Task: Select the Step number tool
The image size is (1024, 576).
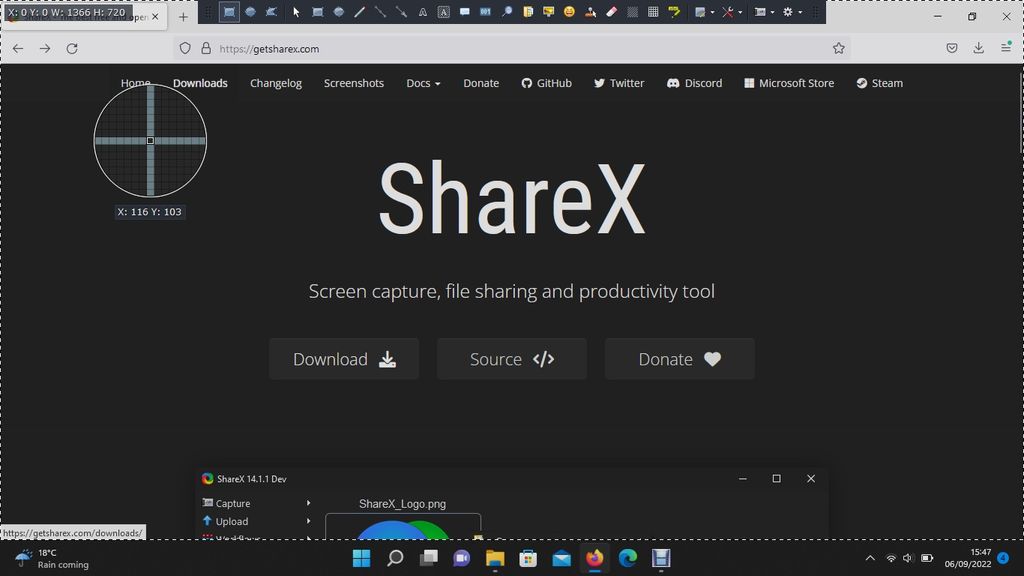Action: coord(485,11)
